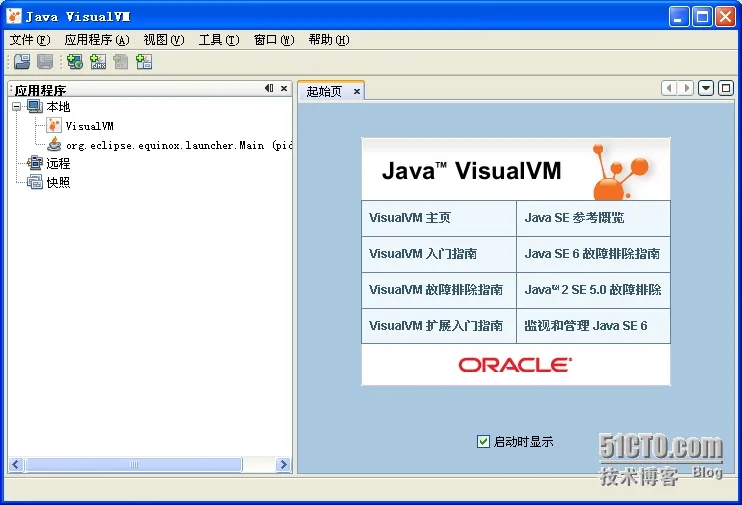Click the computer icon beside 本地
This screenshot has width=742, height=505.
tap(35, 106)
